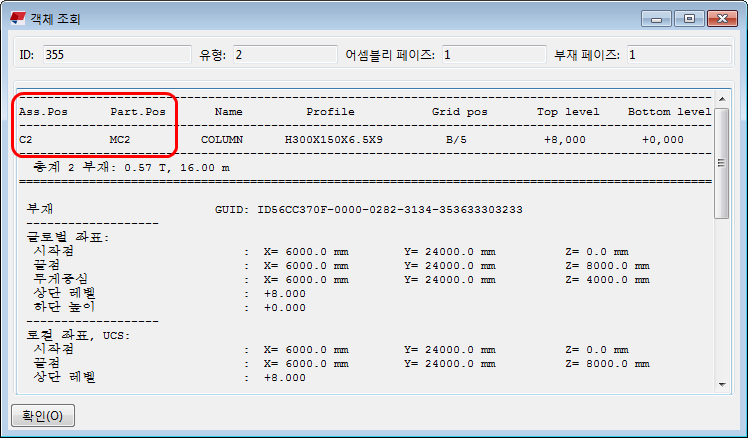Minimize the 객체 조회 window
This screenshot has height=438, width=748.
tap(657, 18)
